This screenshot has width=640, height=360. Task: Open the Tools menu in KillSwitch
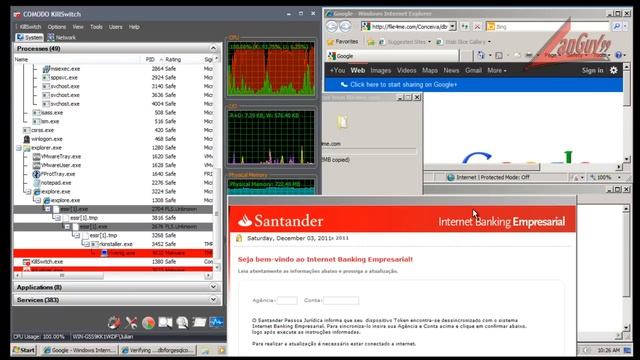96,27
